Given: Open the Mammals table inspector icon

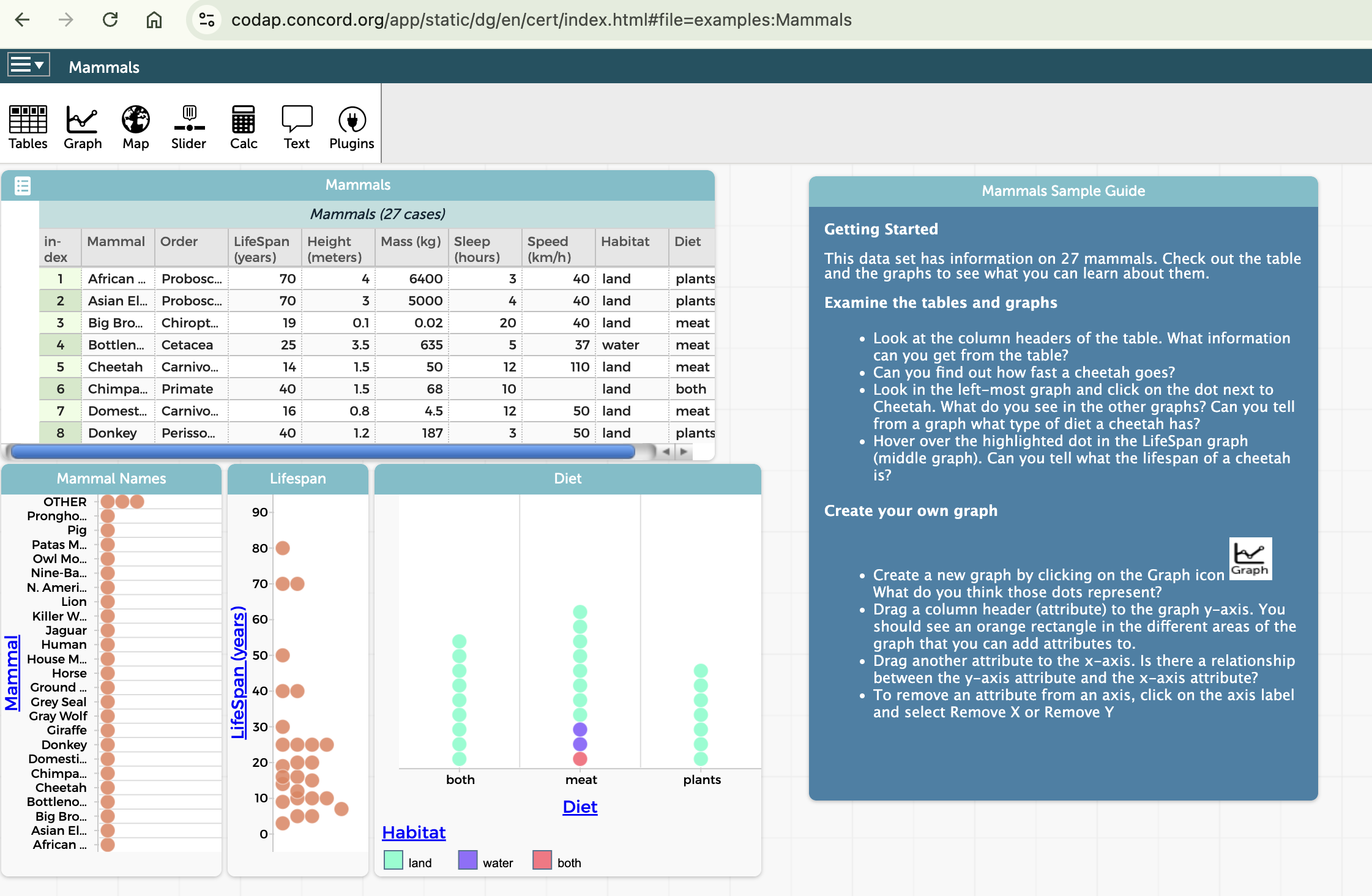Looking at the screenshot, I should (23, 185).
